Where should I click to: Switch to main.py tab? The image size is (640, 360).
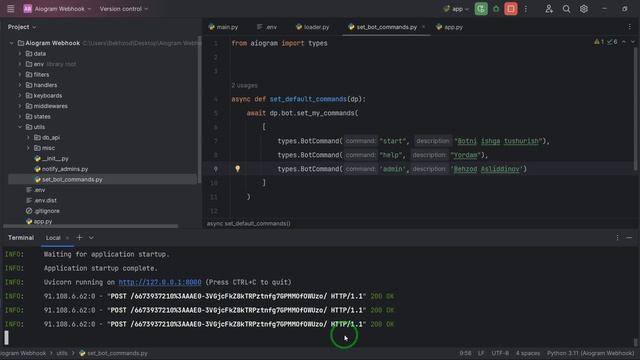[x=223, y=27]
